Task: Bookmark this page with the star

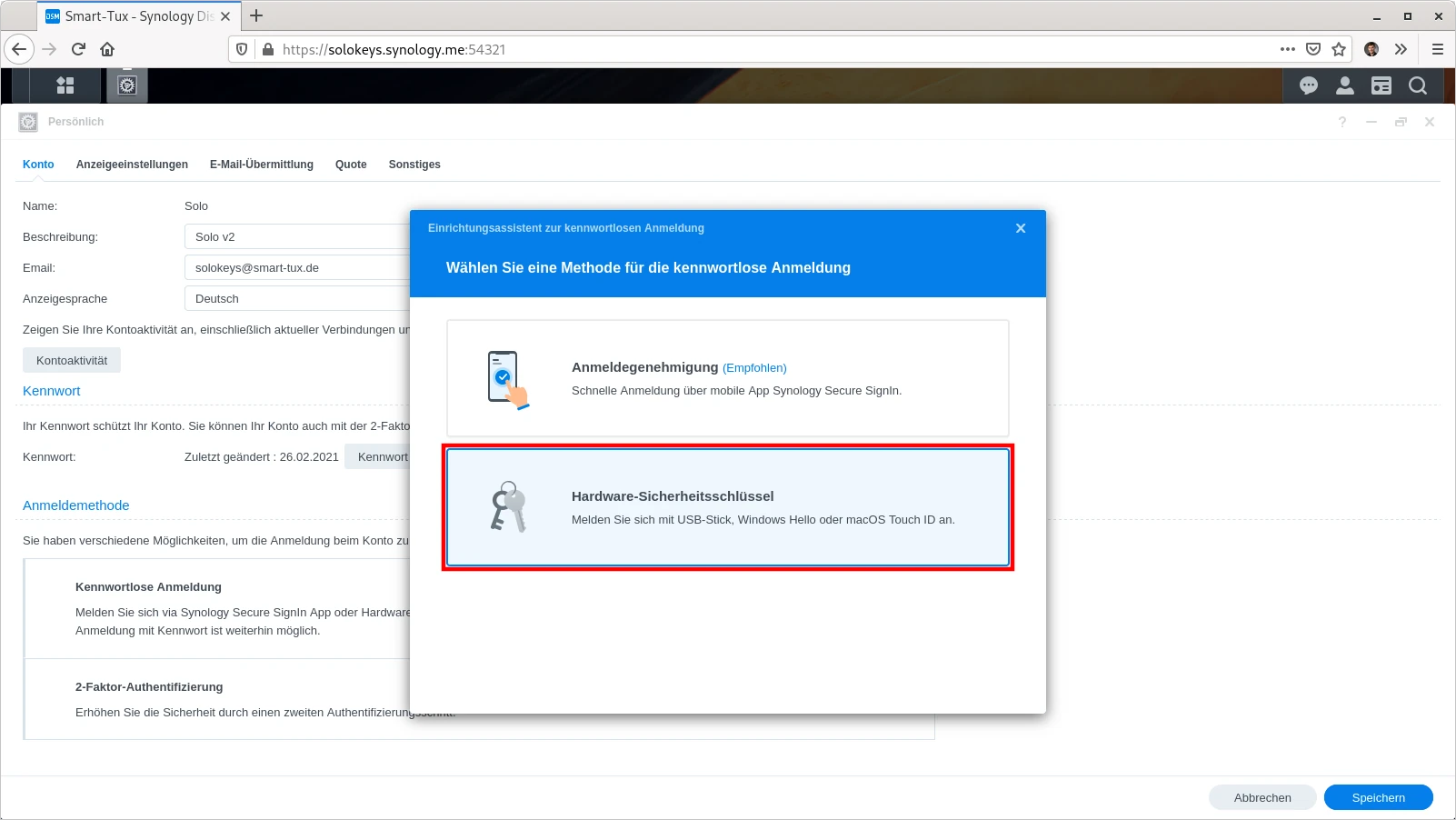Action: point(1339,49)
